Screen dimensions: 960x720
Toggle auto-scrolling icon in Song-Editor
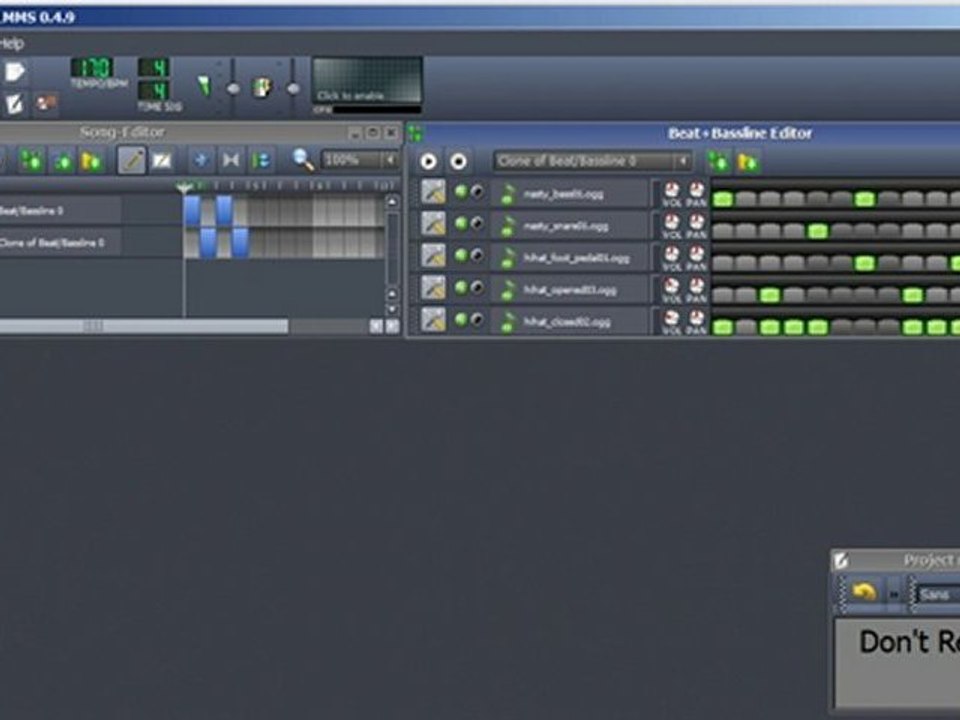[201, 161]
